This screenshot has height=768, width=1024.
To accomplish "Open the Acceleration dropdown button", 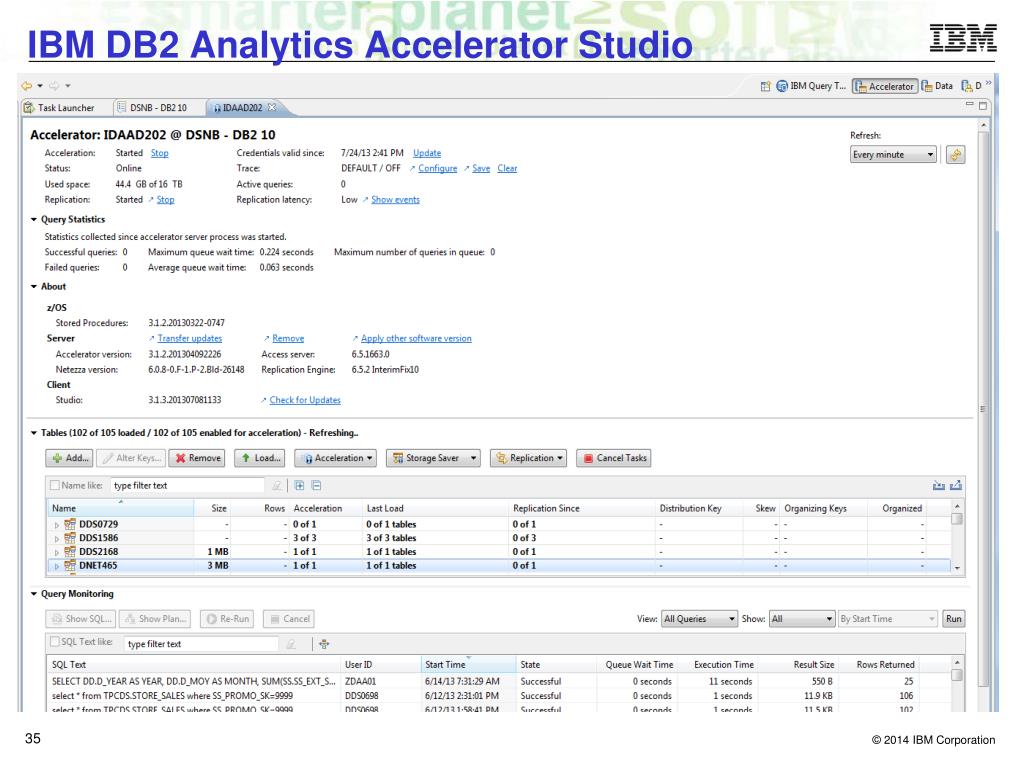I will [334, 458].
